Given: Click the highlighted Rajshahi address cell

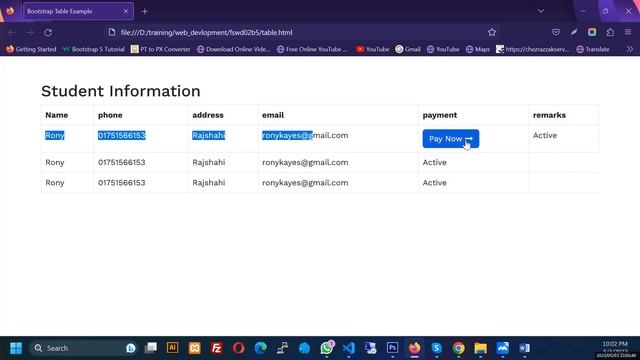Looking at the screenshot, I should pyautogui.click(x=209, y=136).
